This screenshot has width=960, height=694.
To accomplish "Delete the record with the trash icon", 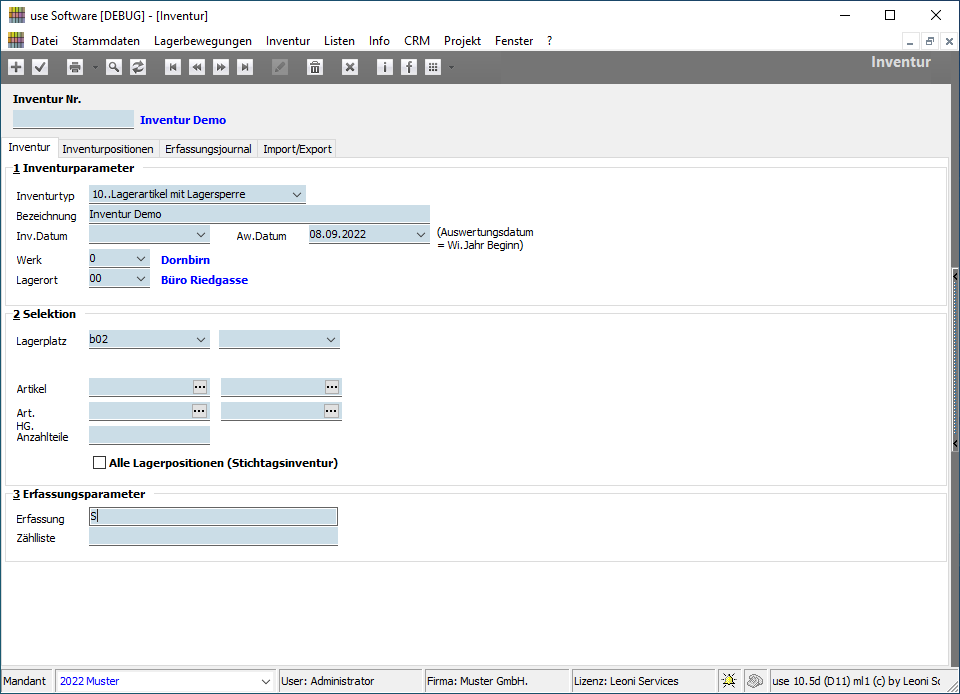I will coord(315,67).
